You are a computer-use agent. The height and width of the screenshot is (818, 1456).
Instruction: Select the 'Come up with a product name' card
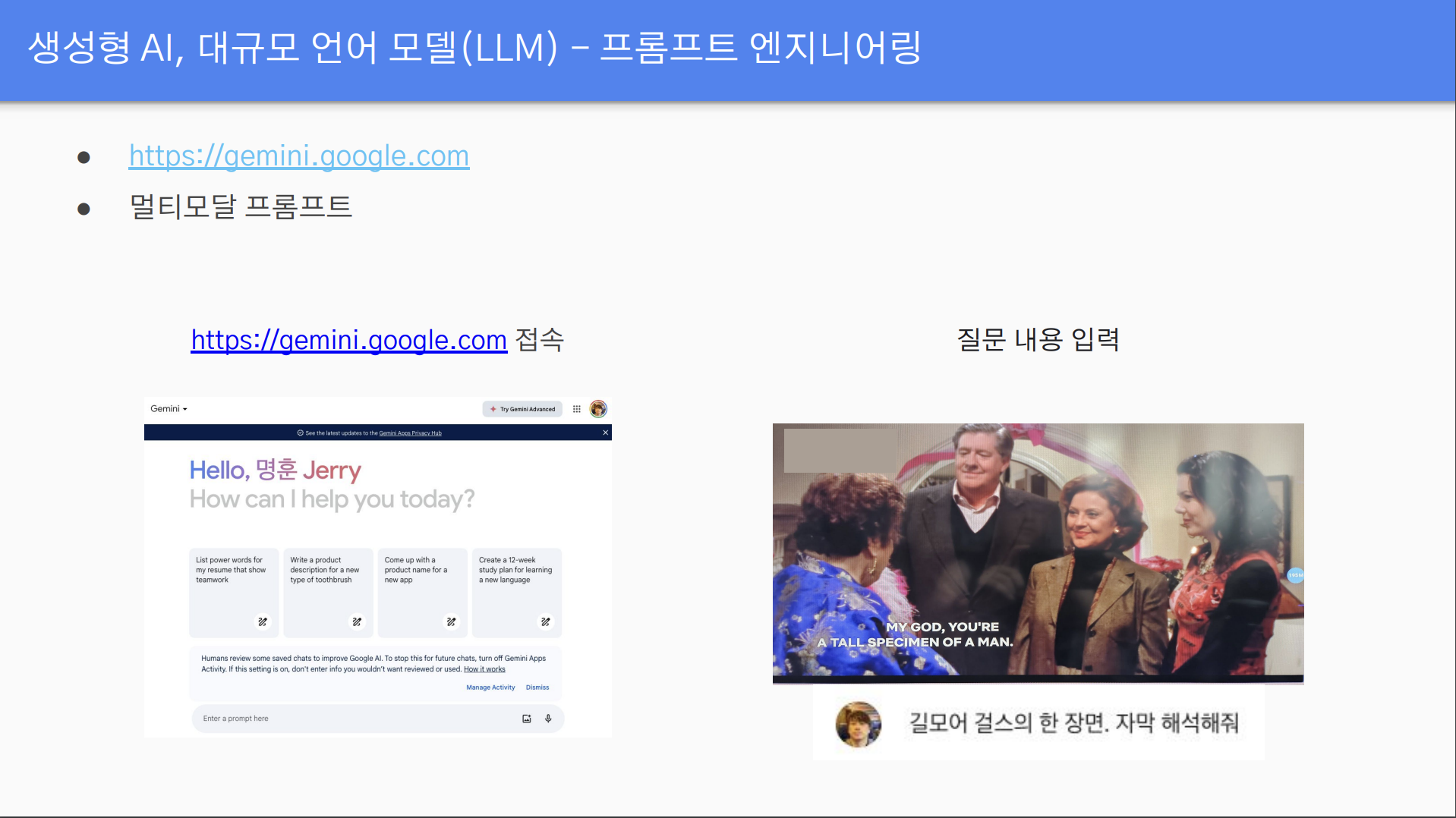(422, 593)
